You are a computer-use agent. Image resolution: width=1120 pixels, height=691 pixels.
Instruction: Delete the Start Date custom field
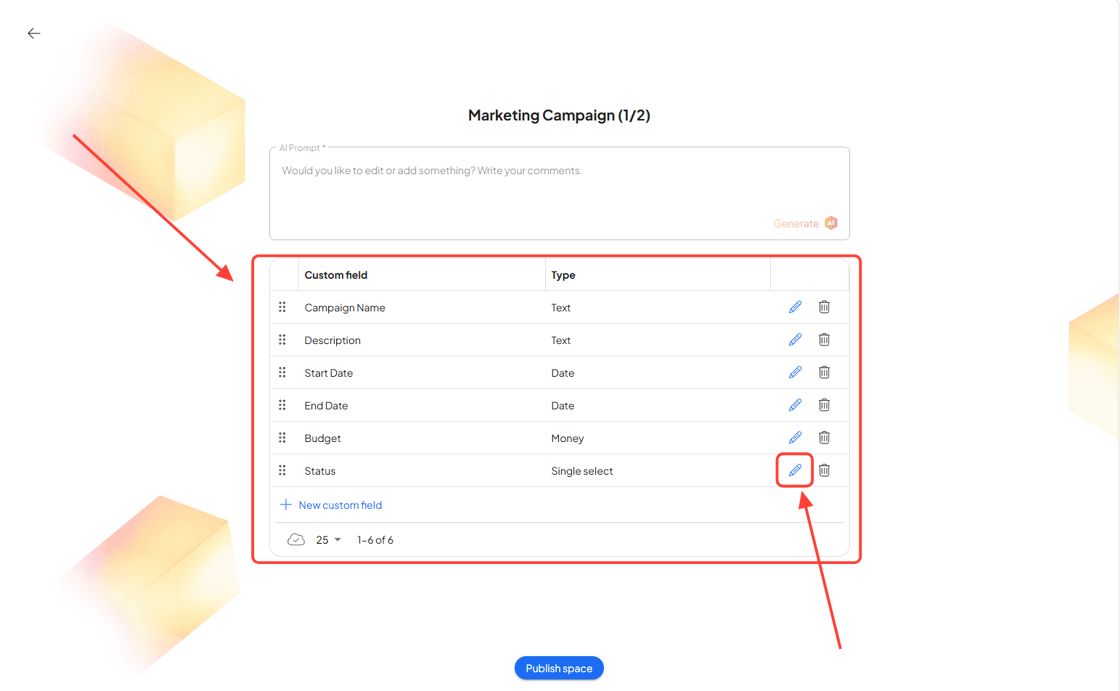click(x=824, y=372)
